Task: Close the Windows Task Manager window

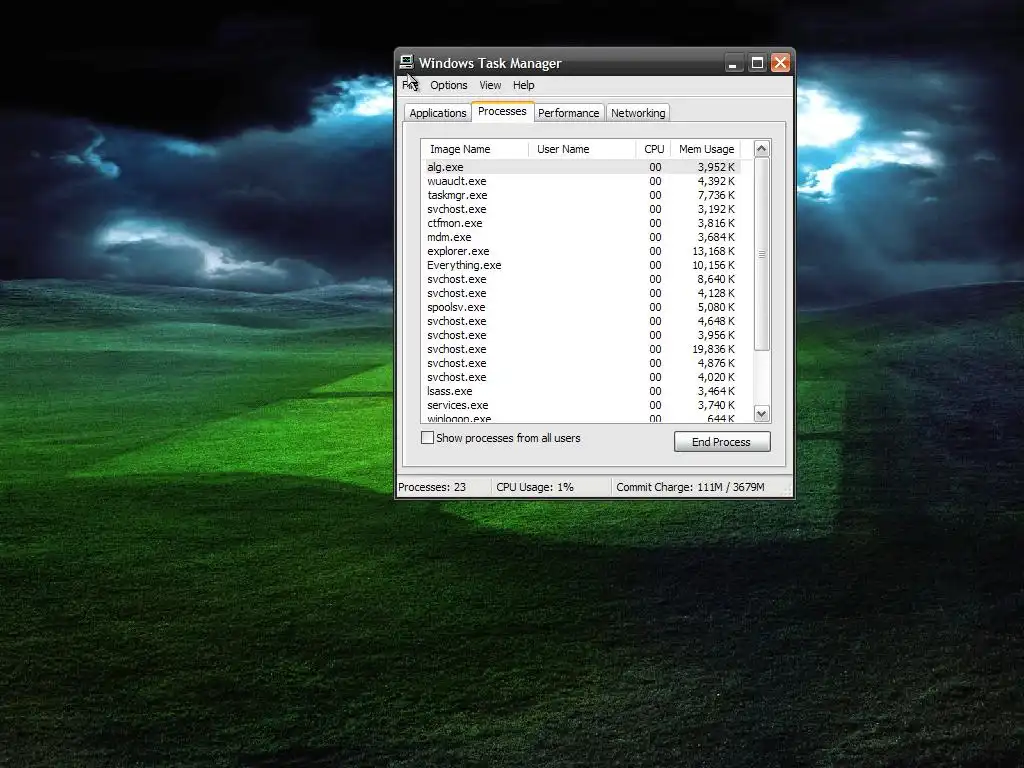Action: coord(780,63)
